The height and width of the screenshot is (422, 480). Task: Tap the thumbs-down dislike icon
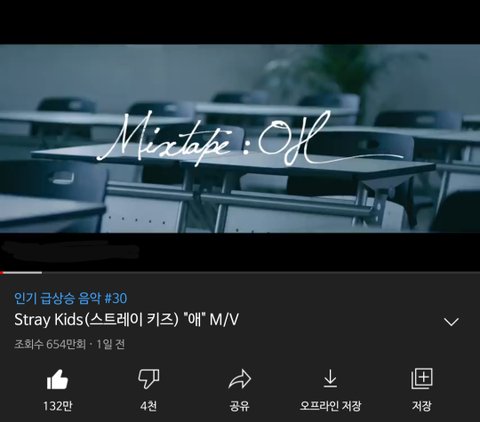point(149,379)
